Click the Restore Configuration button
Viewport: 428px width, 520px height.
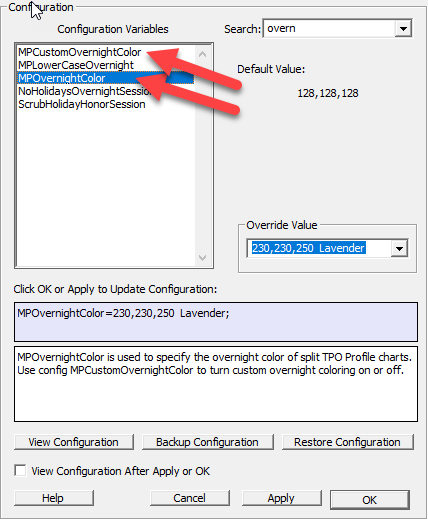(x=347, y=442)
